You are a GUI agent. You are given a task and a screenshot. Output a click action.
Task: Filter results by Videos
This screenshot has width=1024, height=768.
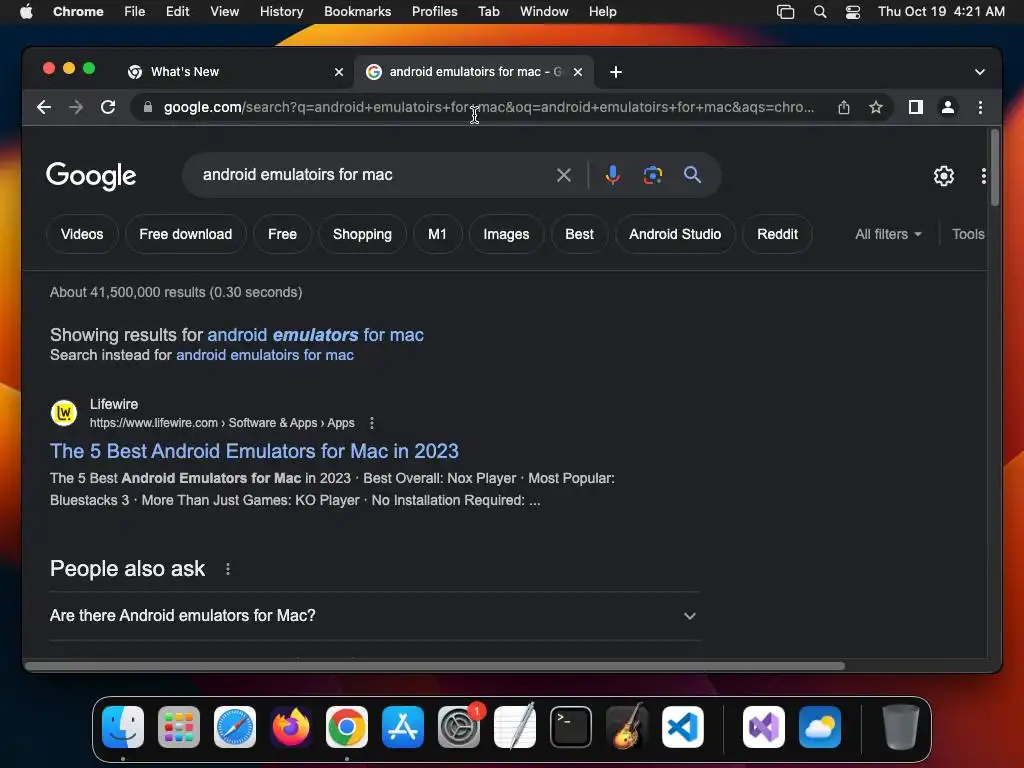(82, 234)
